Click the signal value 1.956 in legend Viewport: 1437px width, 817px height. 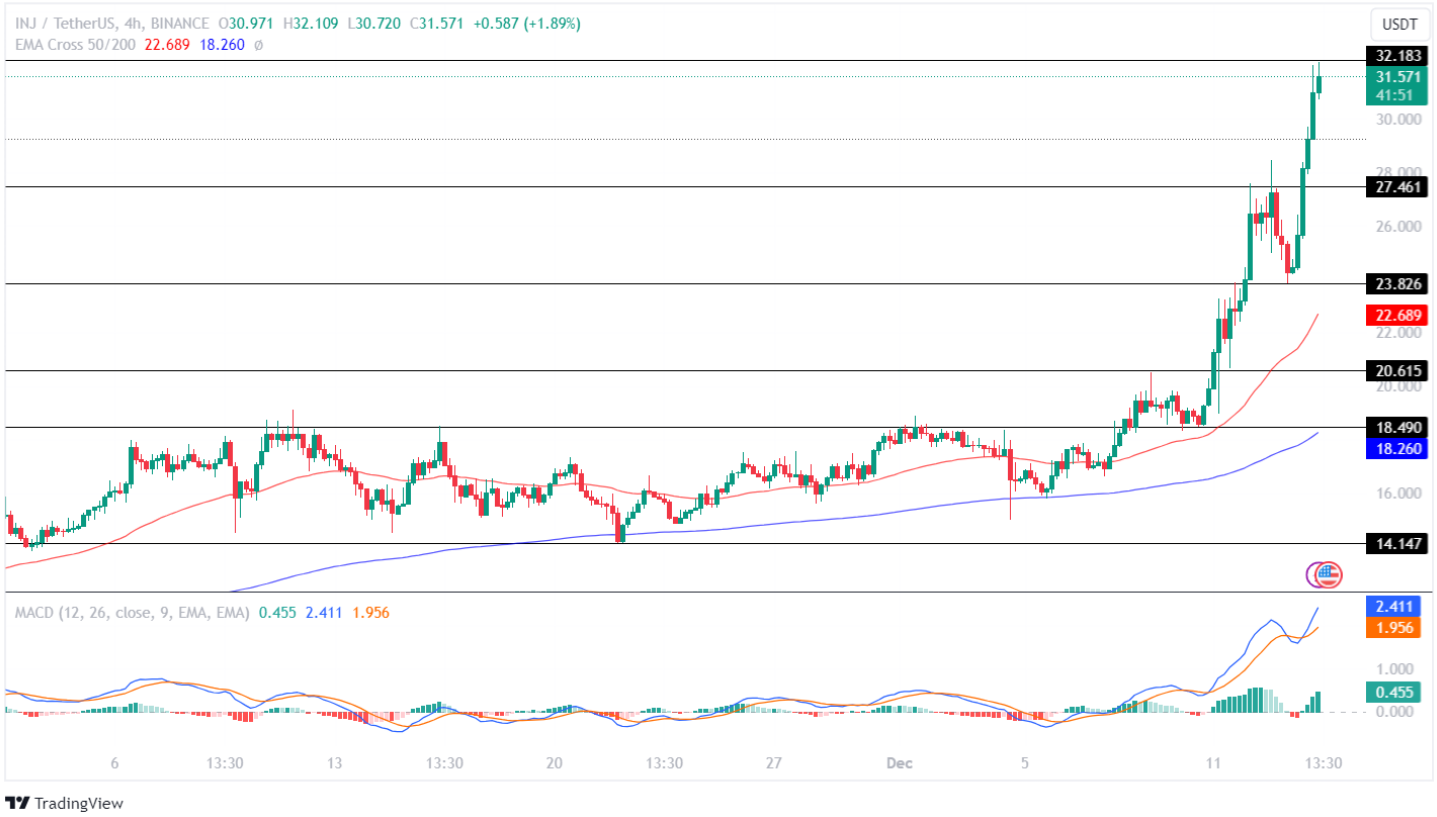(370, 612)
